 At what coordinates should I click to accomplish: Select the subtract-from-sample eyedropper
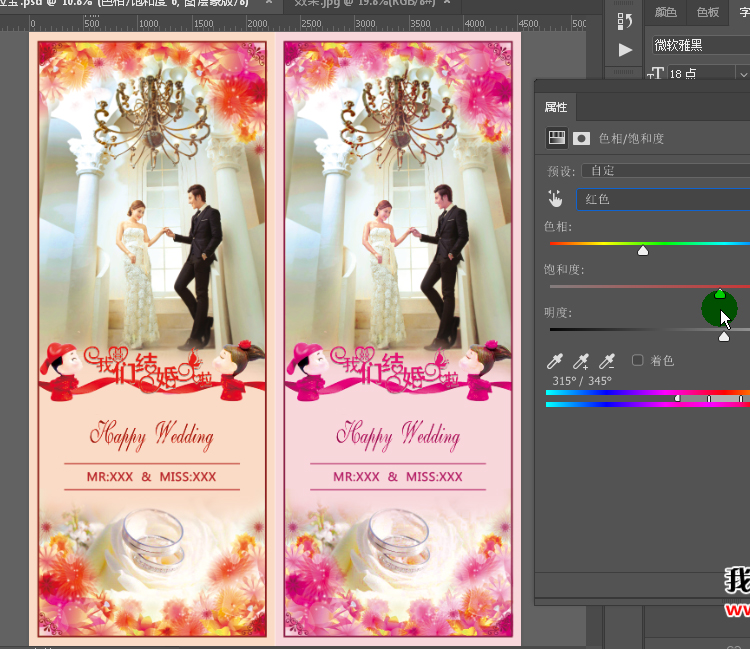(x=607, y=361)
